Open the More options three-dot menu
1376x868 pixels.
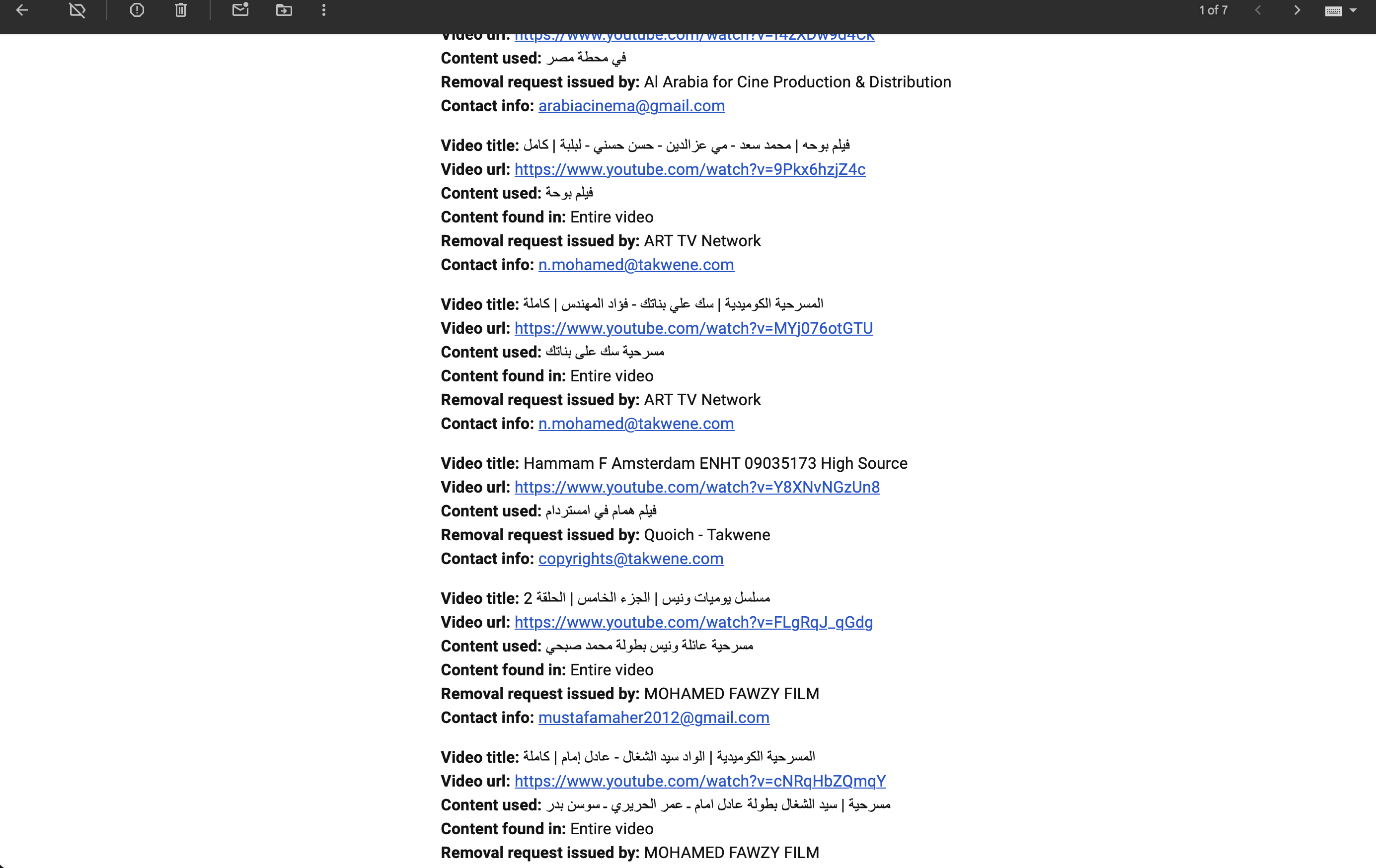[x=324, y=10]
